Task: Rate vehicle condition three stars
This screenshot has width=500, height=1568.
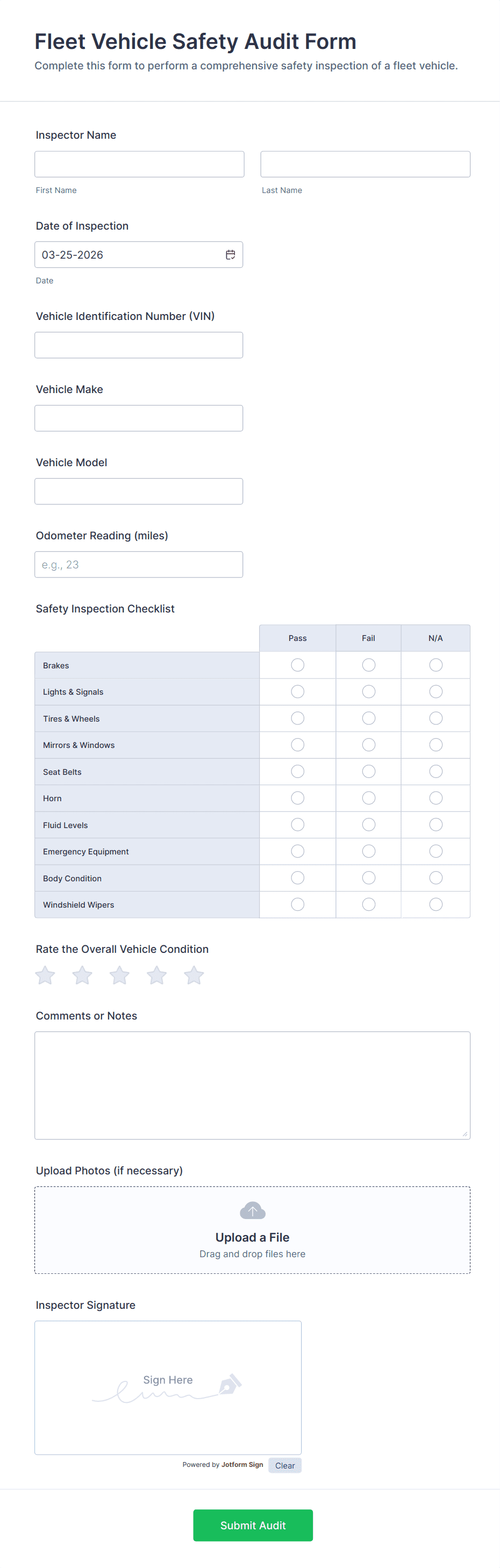Action: coord(119,975)
